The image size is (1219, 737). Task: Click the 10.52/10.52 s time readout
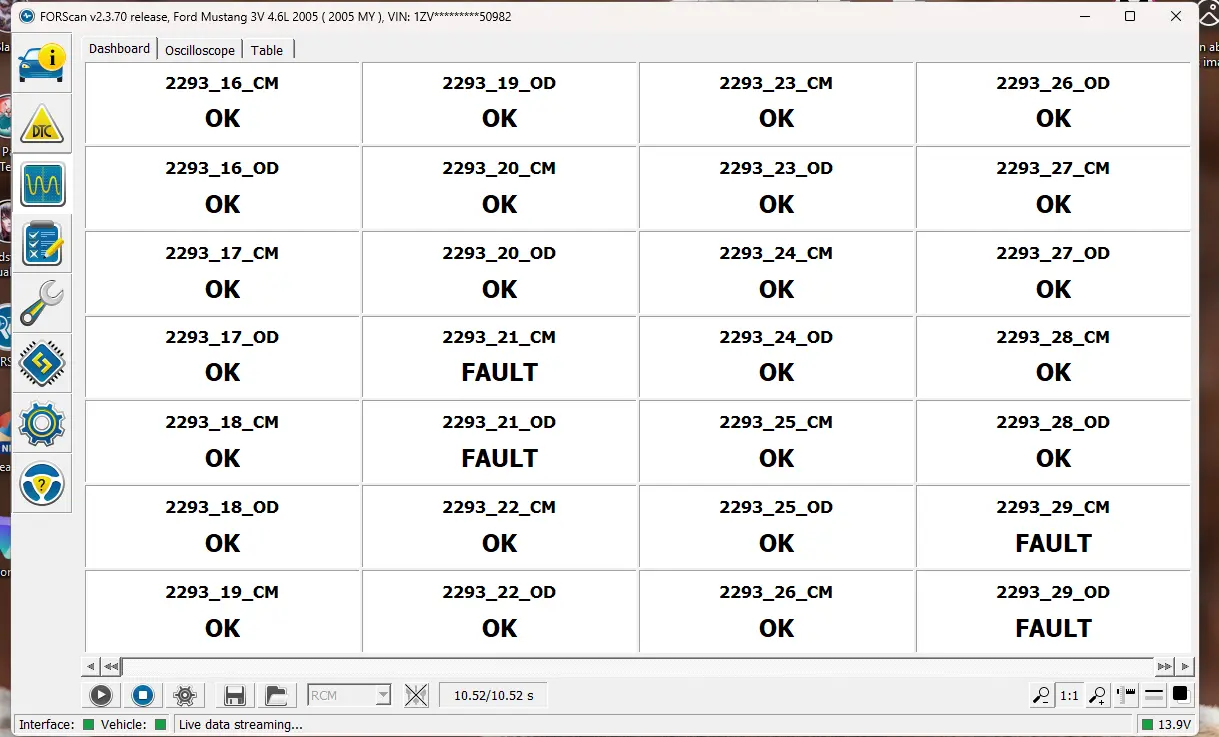[x=494, y=695]
